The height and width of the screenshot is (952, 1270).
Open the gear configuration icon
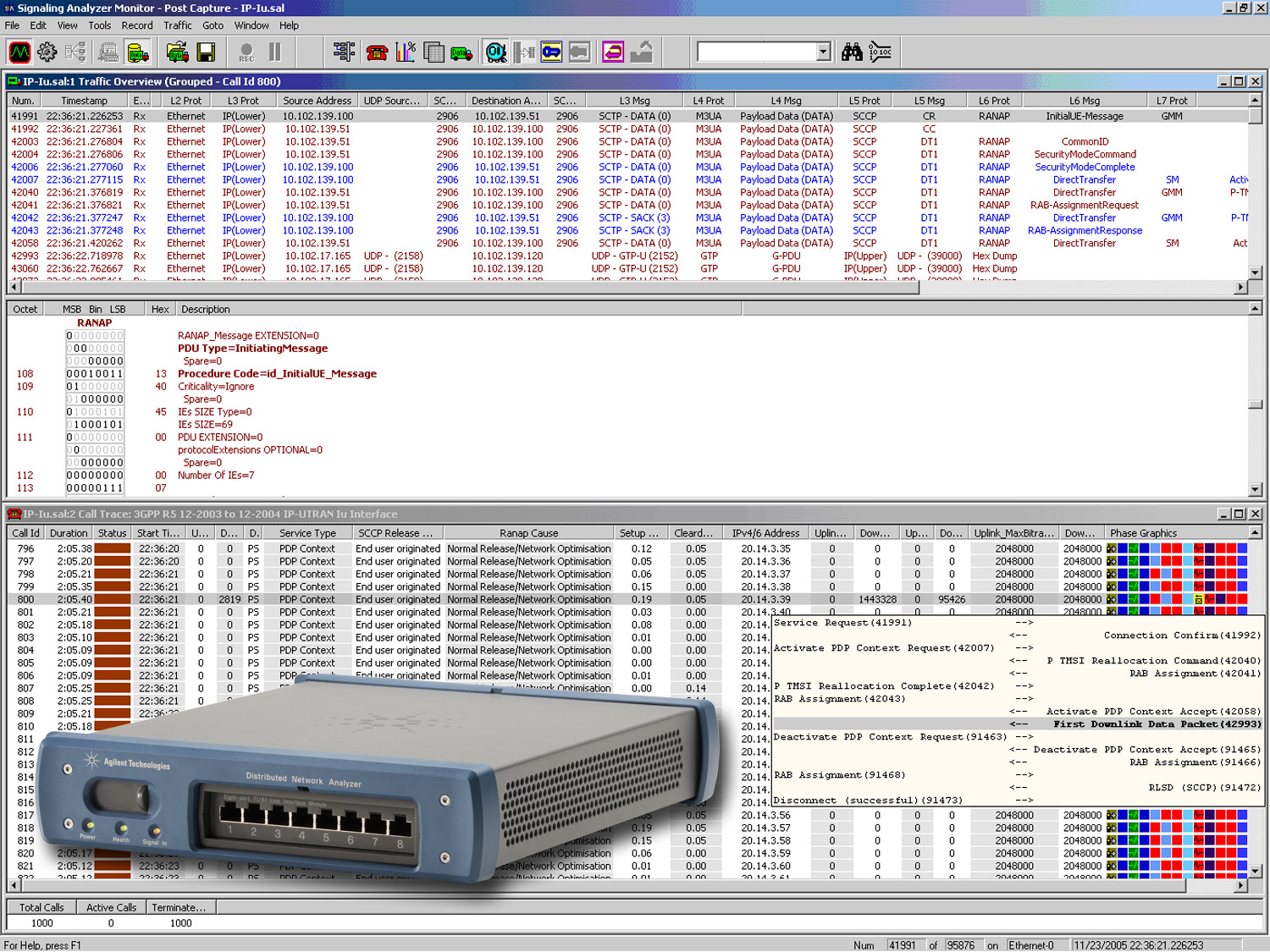click(47, 52)
